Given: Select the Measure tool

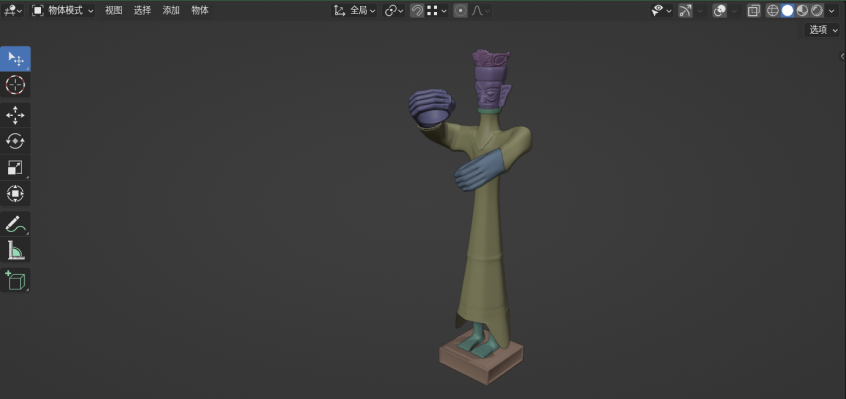Looking at the screenshot, I should 15,250.
